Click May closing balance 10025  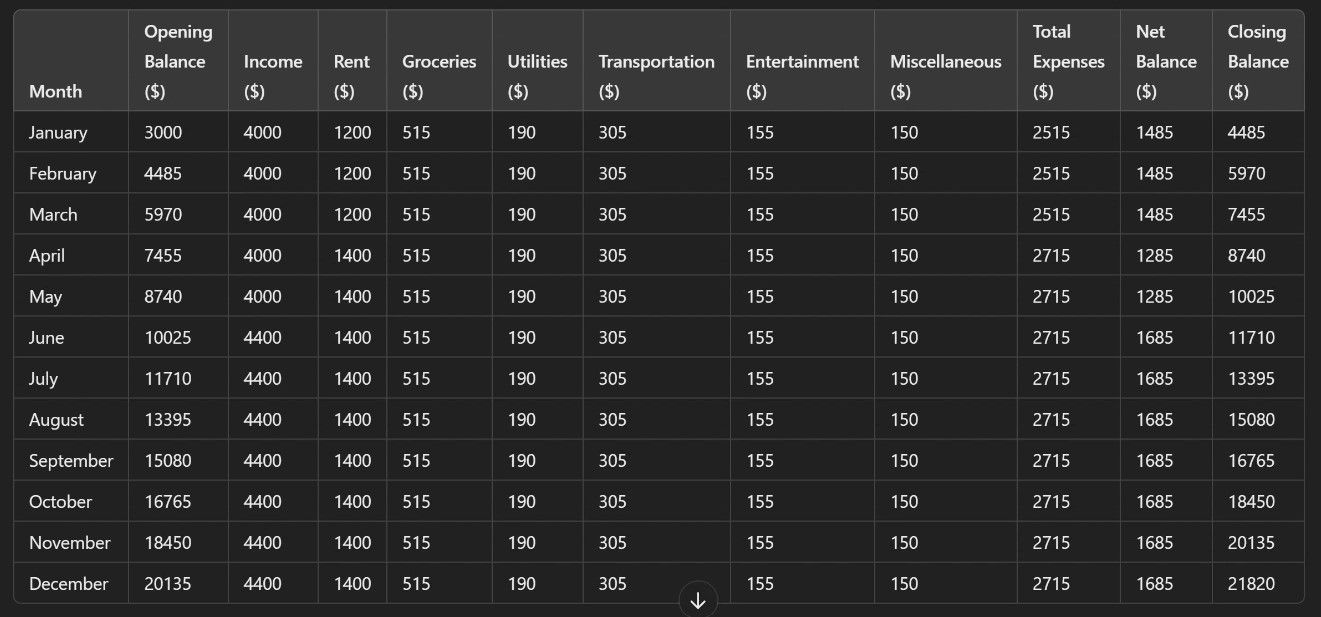(x=1251, y=296)
